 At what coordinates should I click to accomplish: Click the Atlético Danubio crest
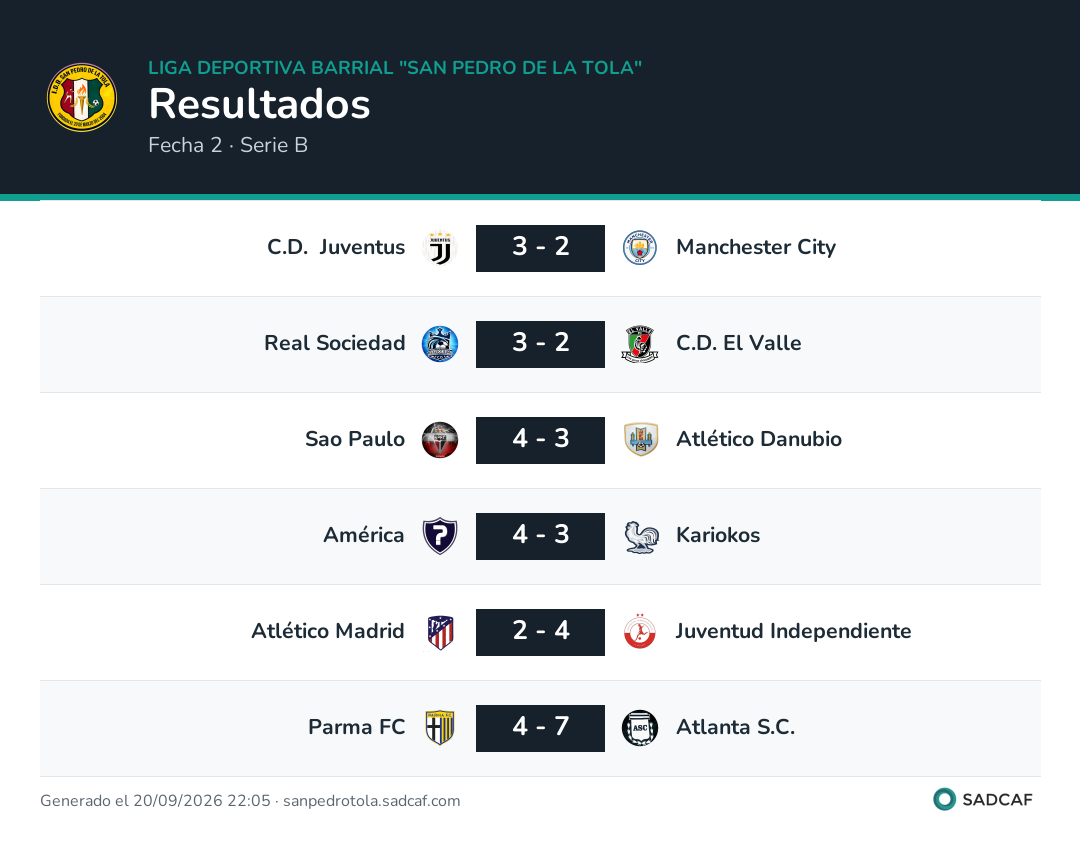coord(640,440)
